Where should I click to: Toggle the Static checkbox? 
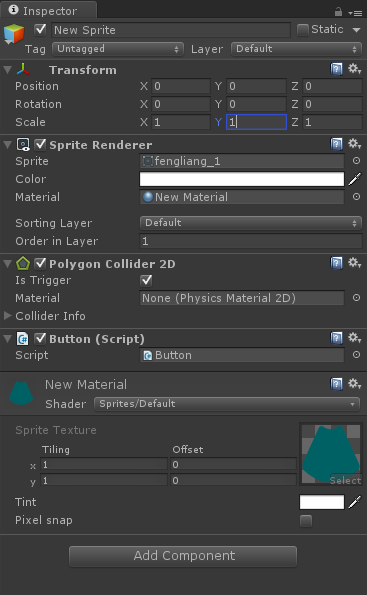[302, 30]
